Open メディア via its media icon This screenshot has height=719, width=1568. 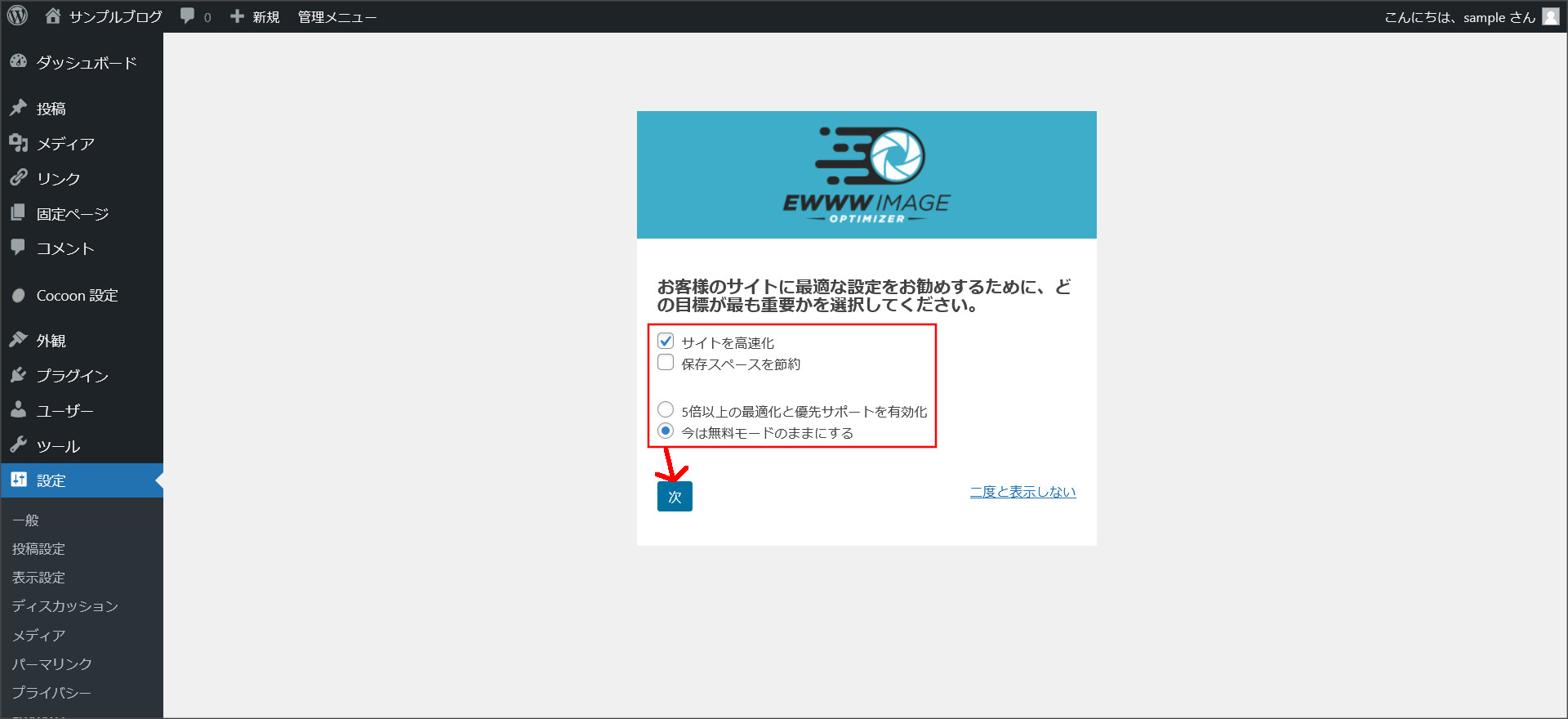pos(18,143)
